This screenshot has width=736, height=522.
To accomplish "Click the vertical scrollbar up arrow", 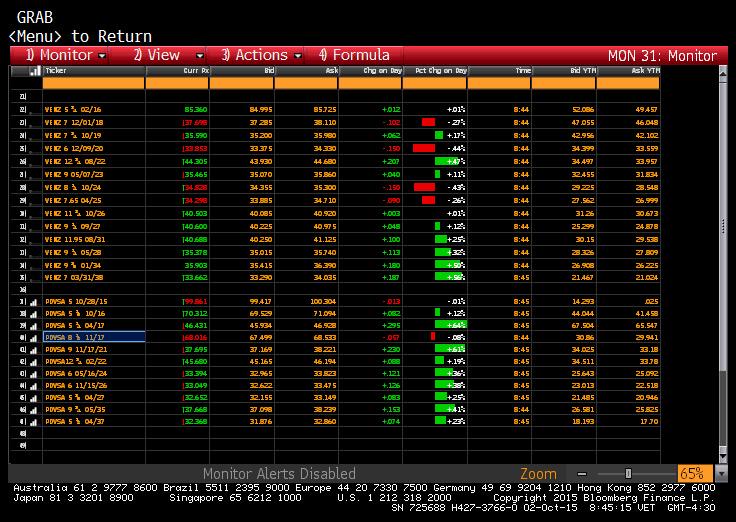I will pos(723,73).
